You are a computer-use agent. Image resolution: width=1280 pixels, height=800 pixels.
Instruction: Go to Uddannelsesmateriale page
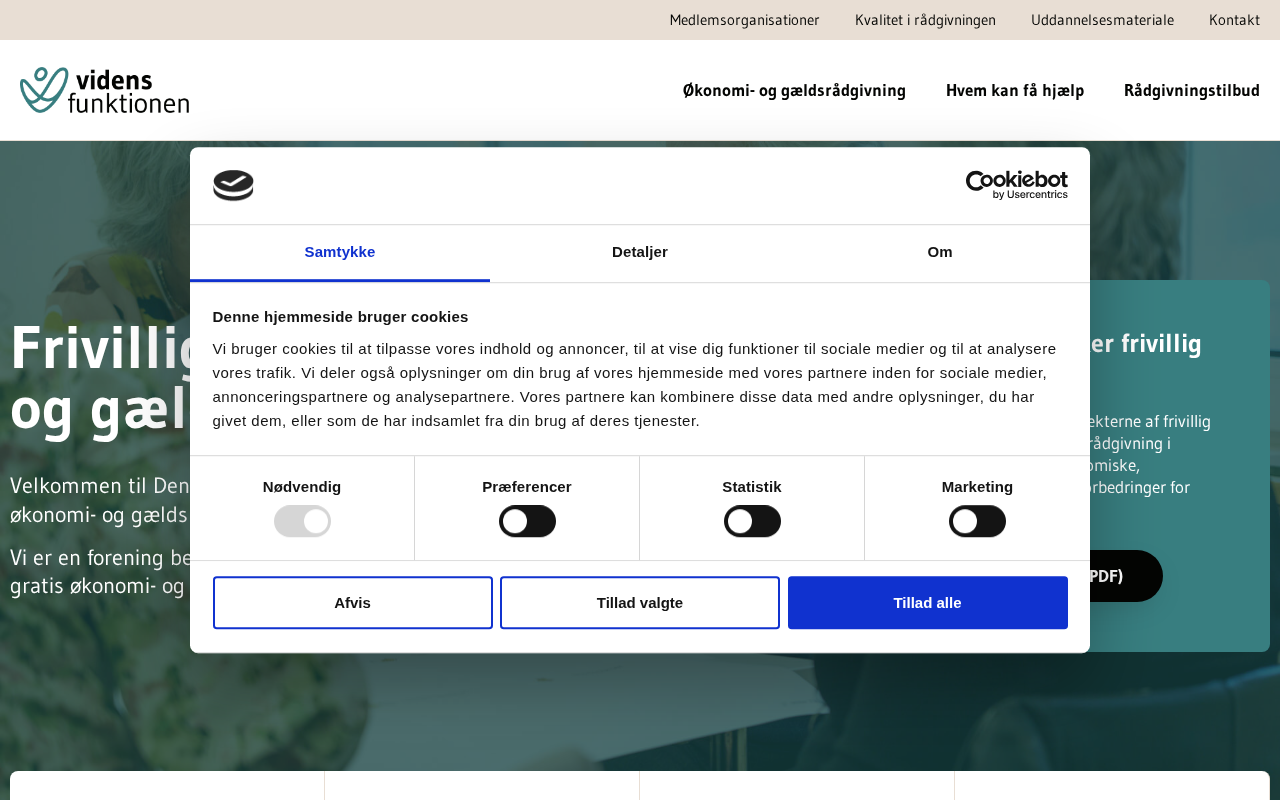point(1102,20)
